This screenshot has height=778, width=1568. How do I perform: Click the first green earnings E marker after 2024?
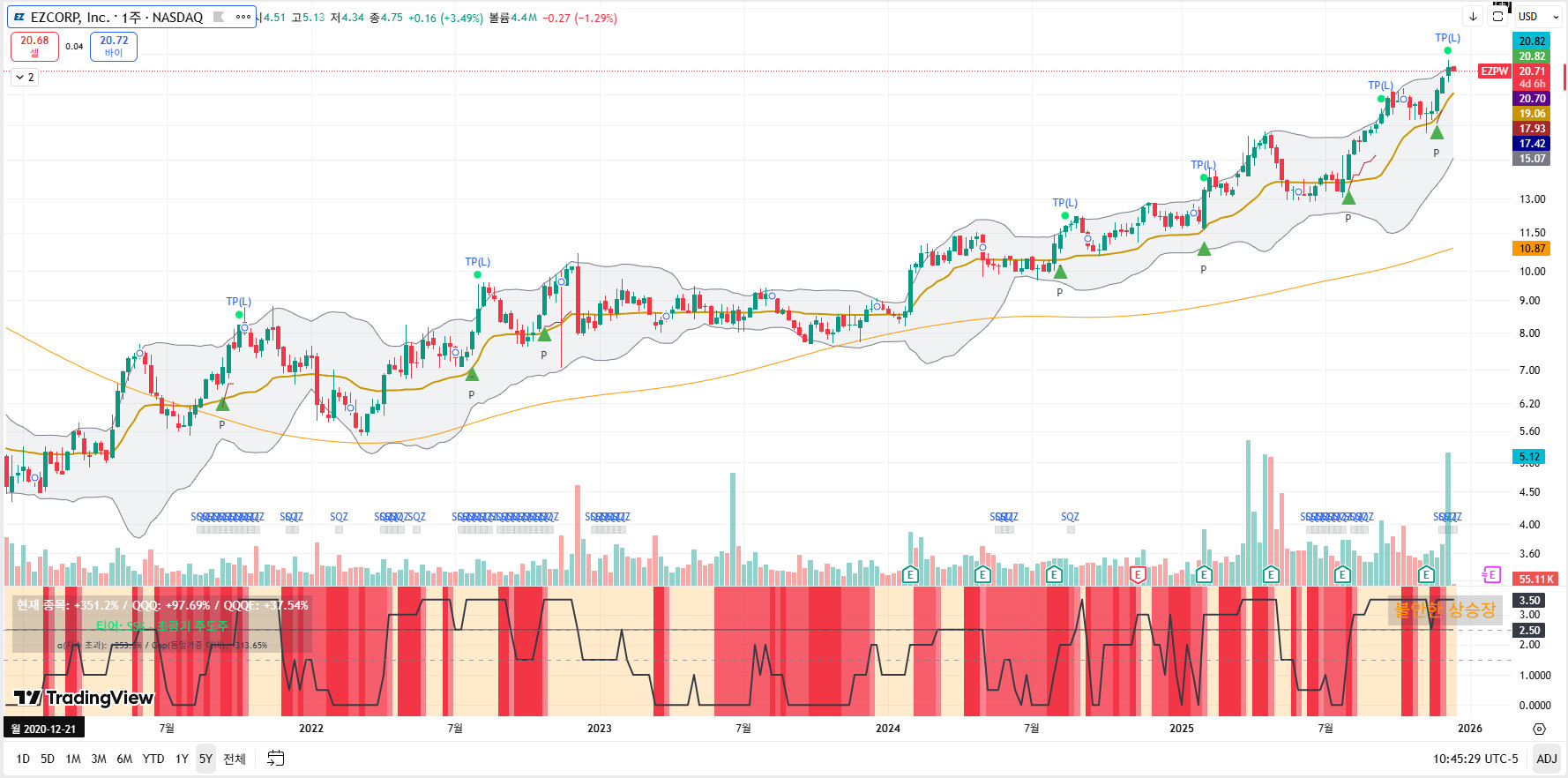pos(911,575)
